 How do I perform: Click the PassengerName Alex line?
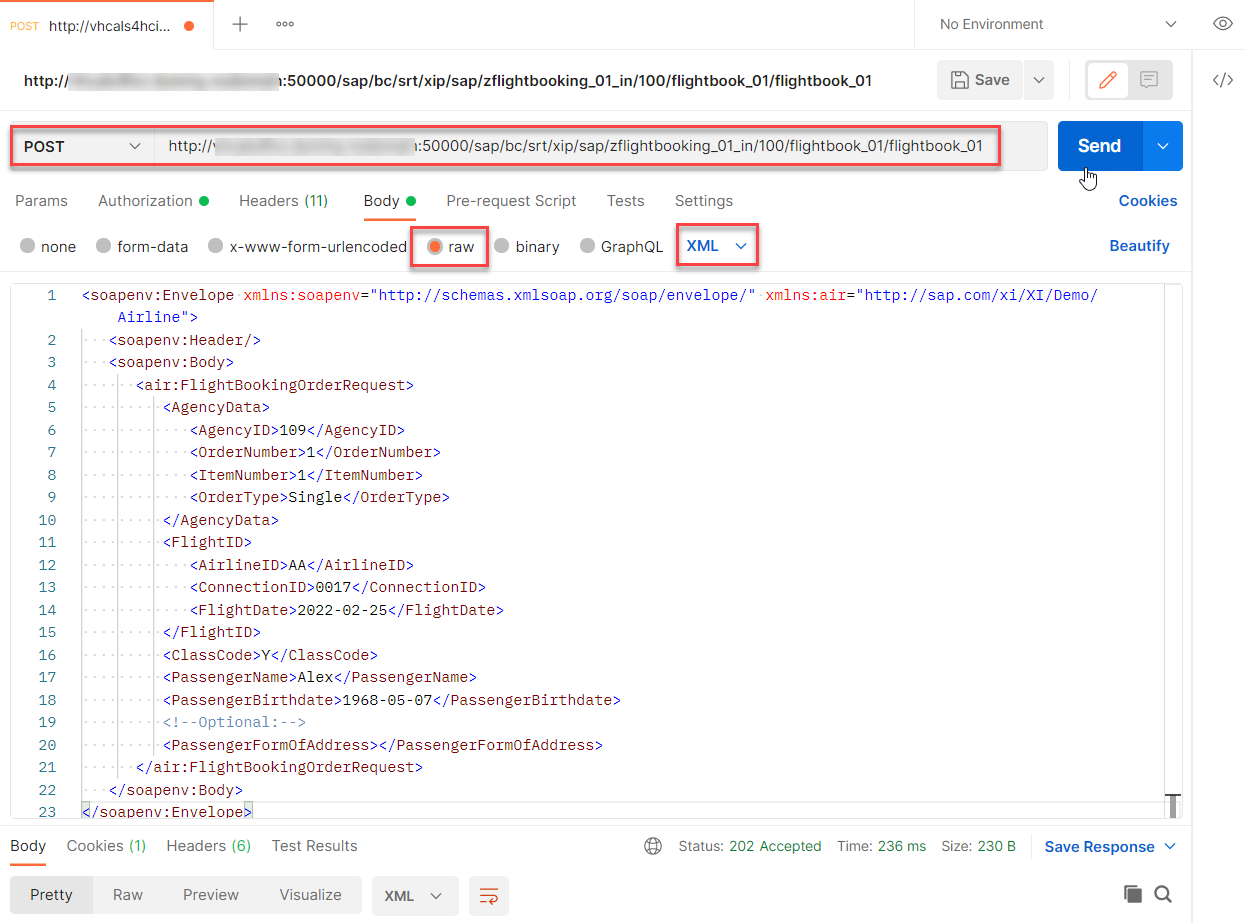320,677
